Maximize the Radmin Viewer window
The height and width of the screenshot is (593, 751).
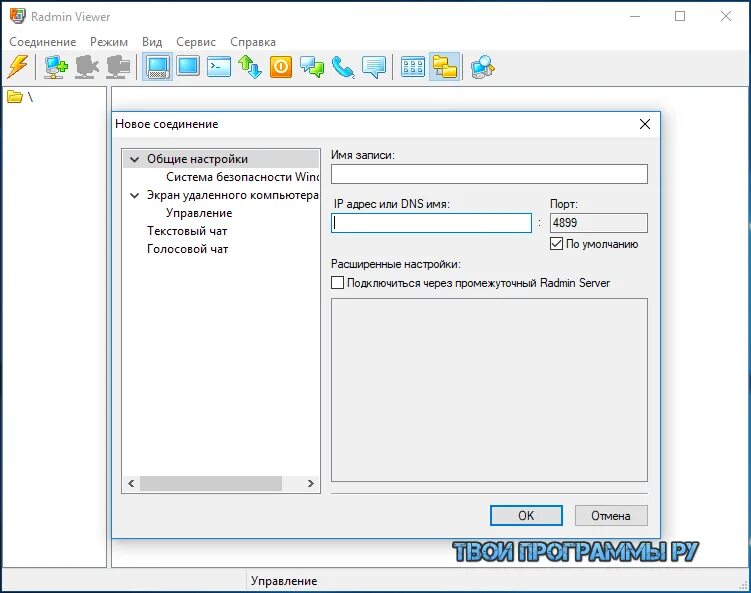pyautogui.click(x=680, y=16)
